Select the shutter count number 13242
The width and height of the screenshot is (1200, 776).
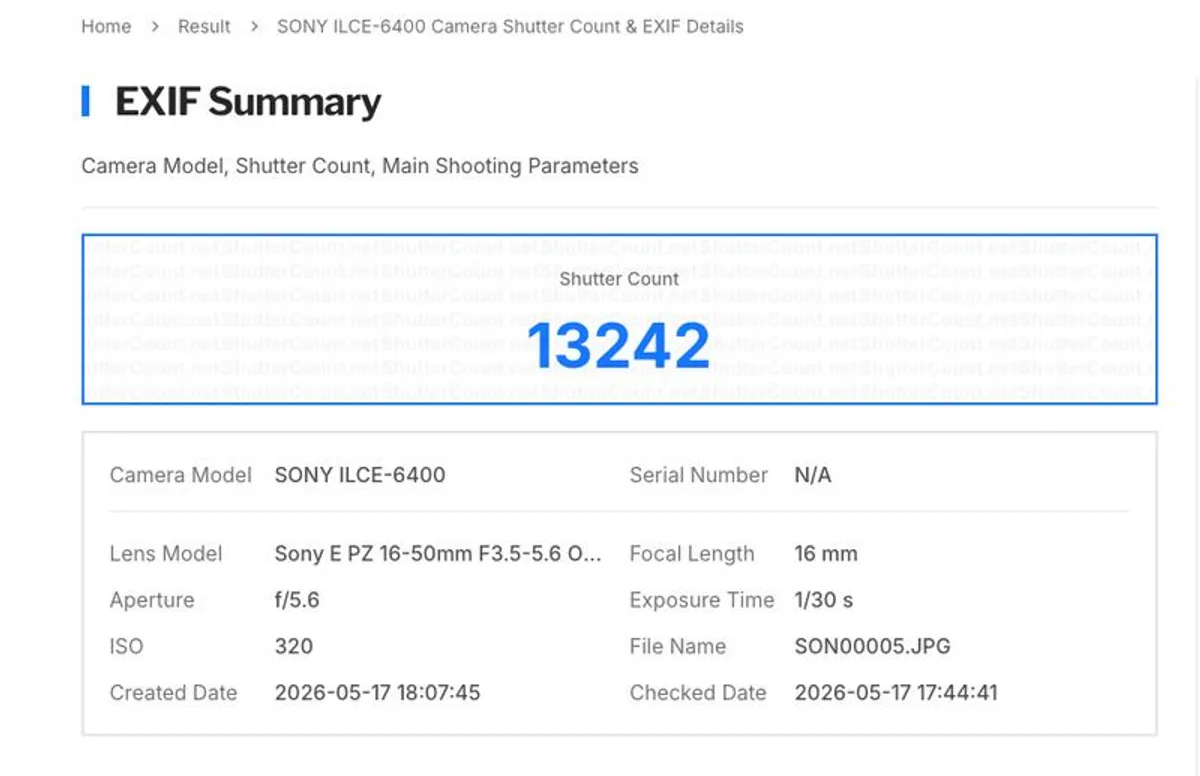[618, 345]
